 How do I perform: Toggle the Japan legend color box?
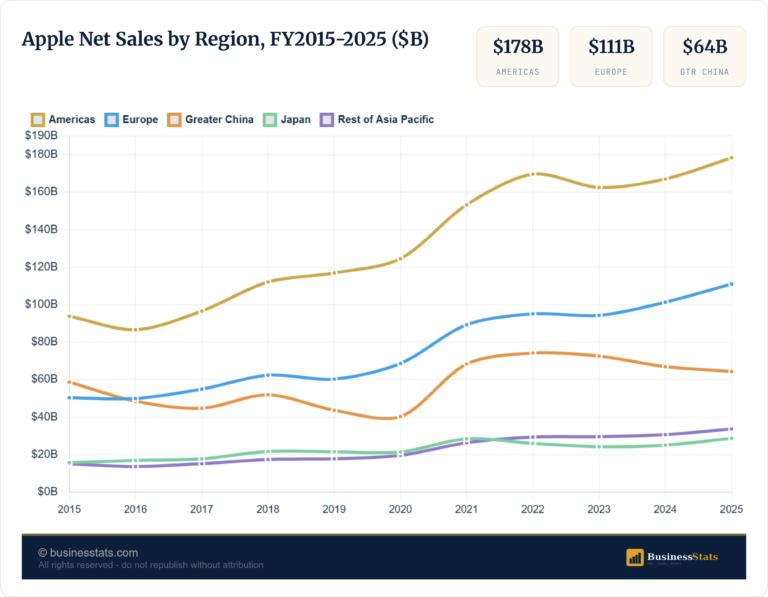(270, 119)
